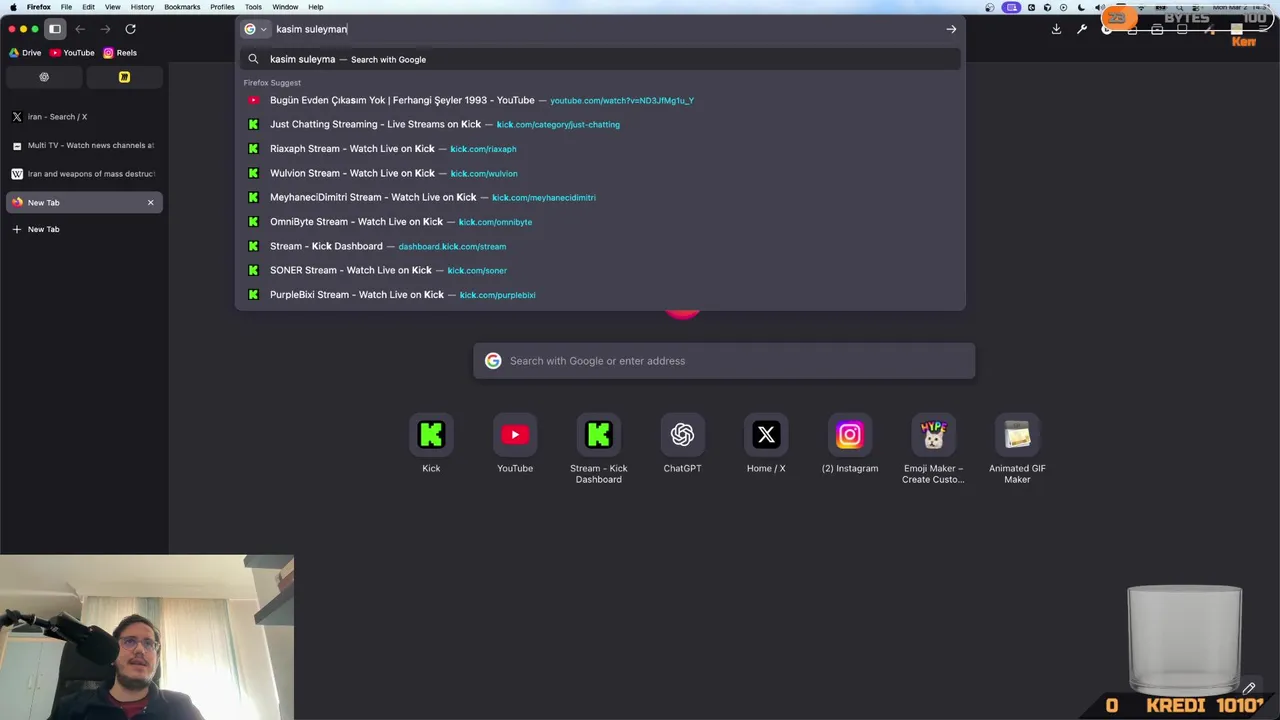Open Just Chatting Streaming Kick suggestion
This screenshot has width=1280, height=720.
[x=600, y=124]
